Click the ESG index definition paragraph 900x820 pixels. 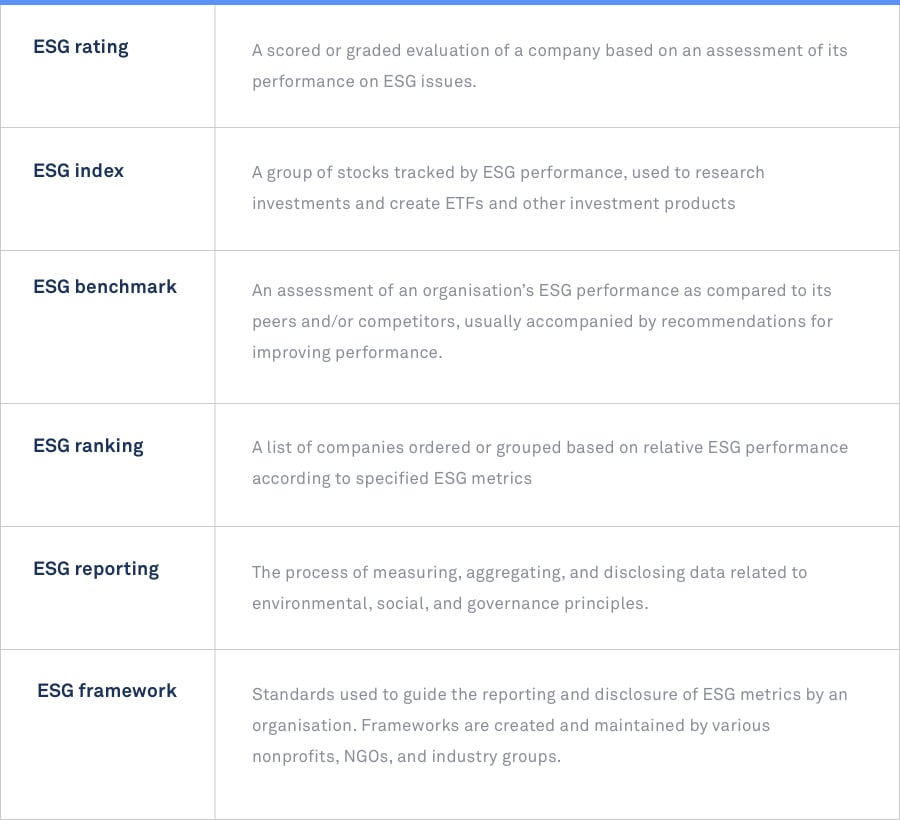coord(508,188)
